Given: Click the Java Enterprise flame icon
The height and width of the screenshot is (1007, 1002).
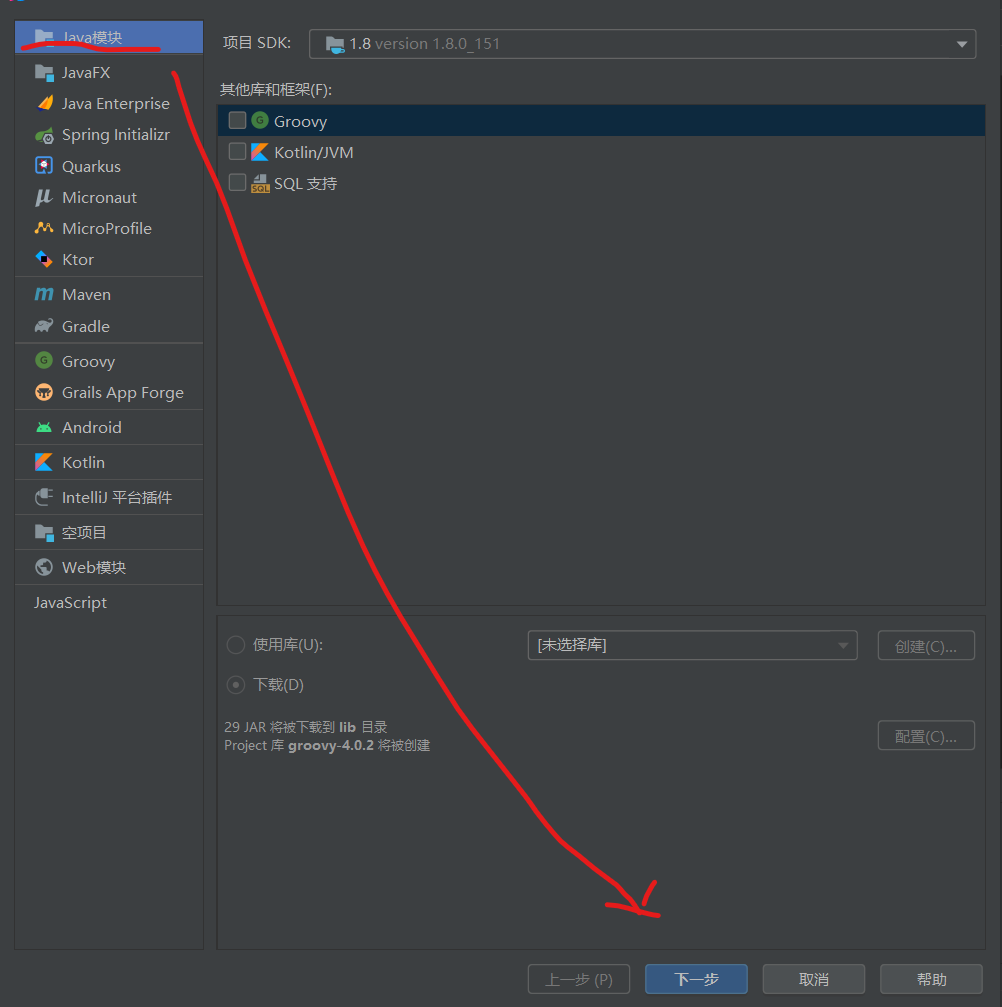Looking at the screenshot, I should (44, 103).
